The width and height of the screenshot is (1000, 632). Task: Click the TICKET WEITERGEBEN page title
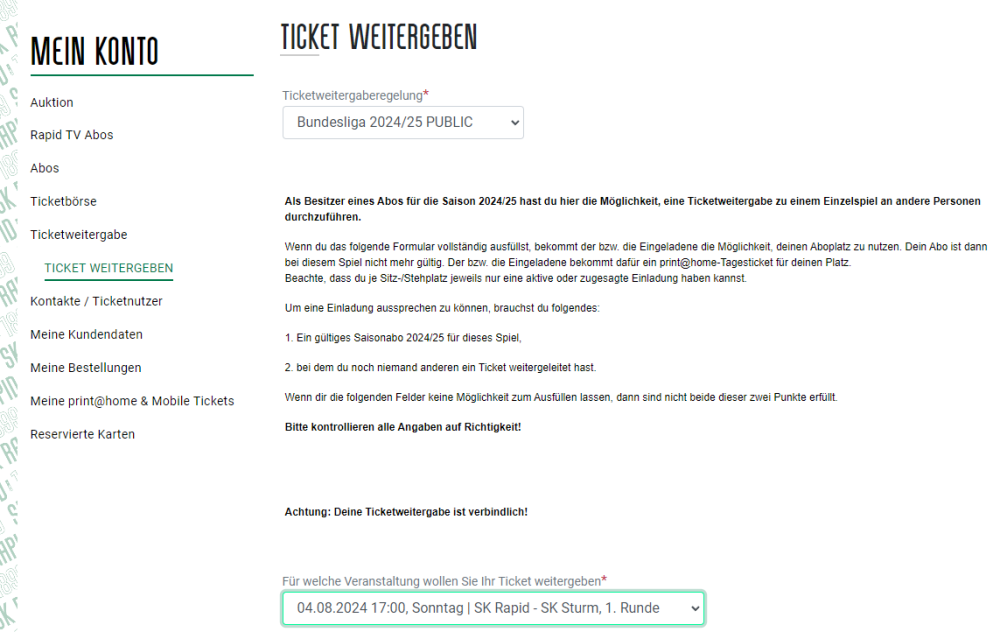(x=379, y=37)
